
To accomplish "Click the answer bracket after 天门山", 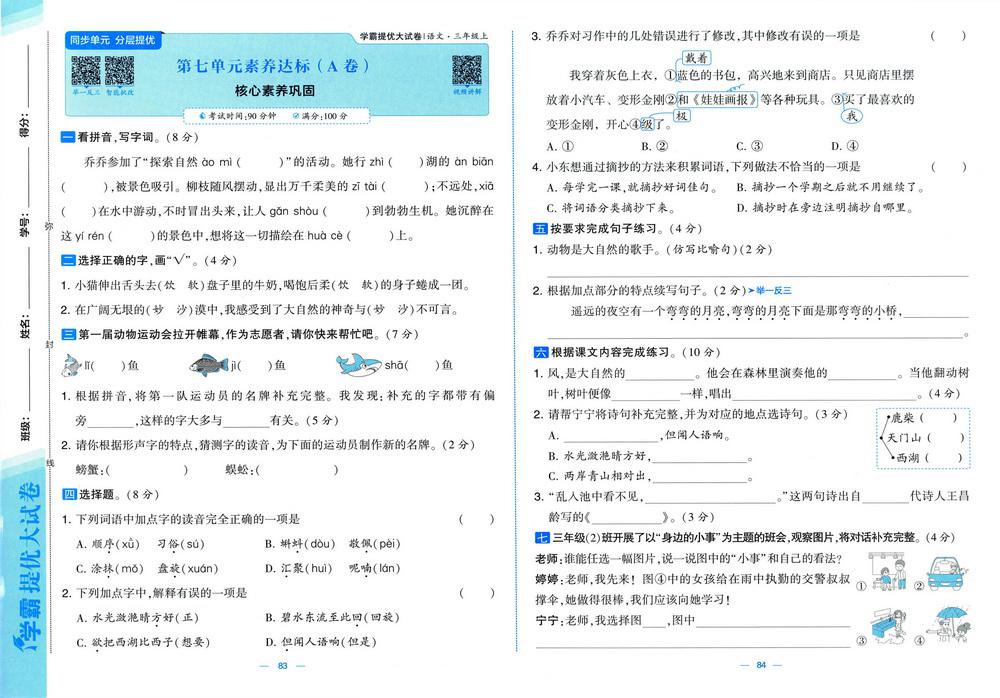I will pos(945,438).
